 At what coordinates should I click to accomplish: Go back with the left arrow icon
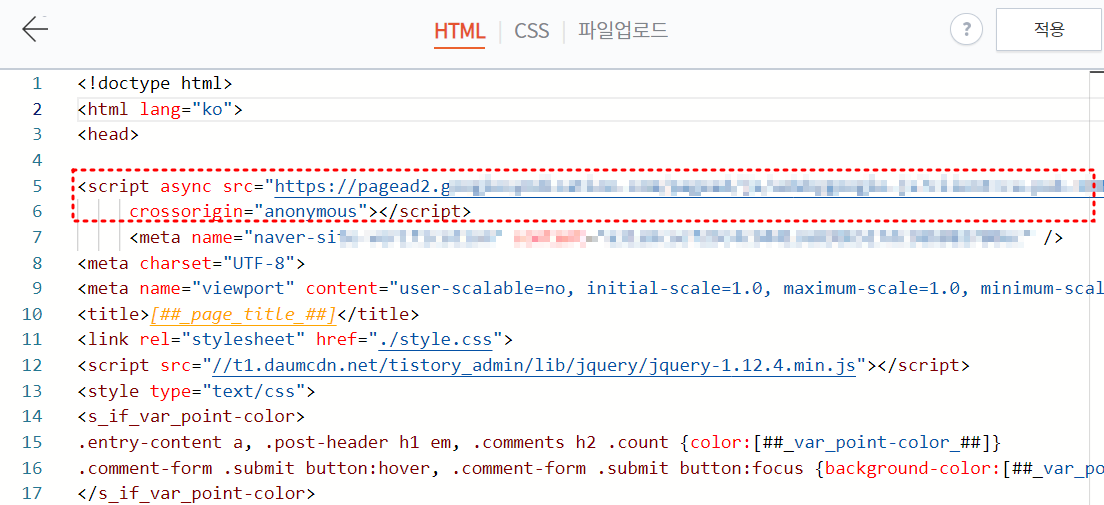click(x=34, y=30)
